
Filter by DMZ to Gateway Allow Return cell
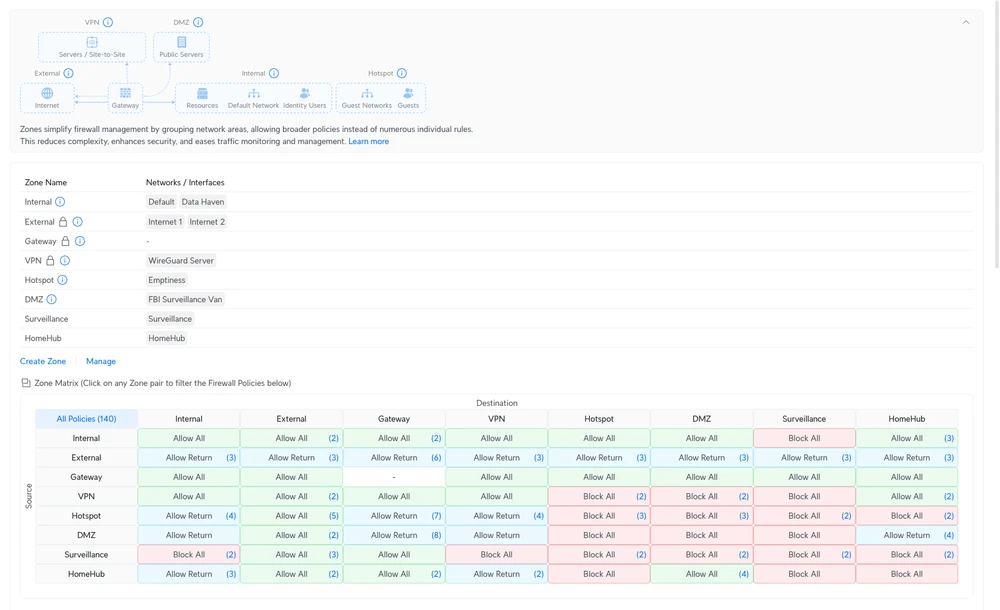click(394, 535)
